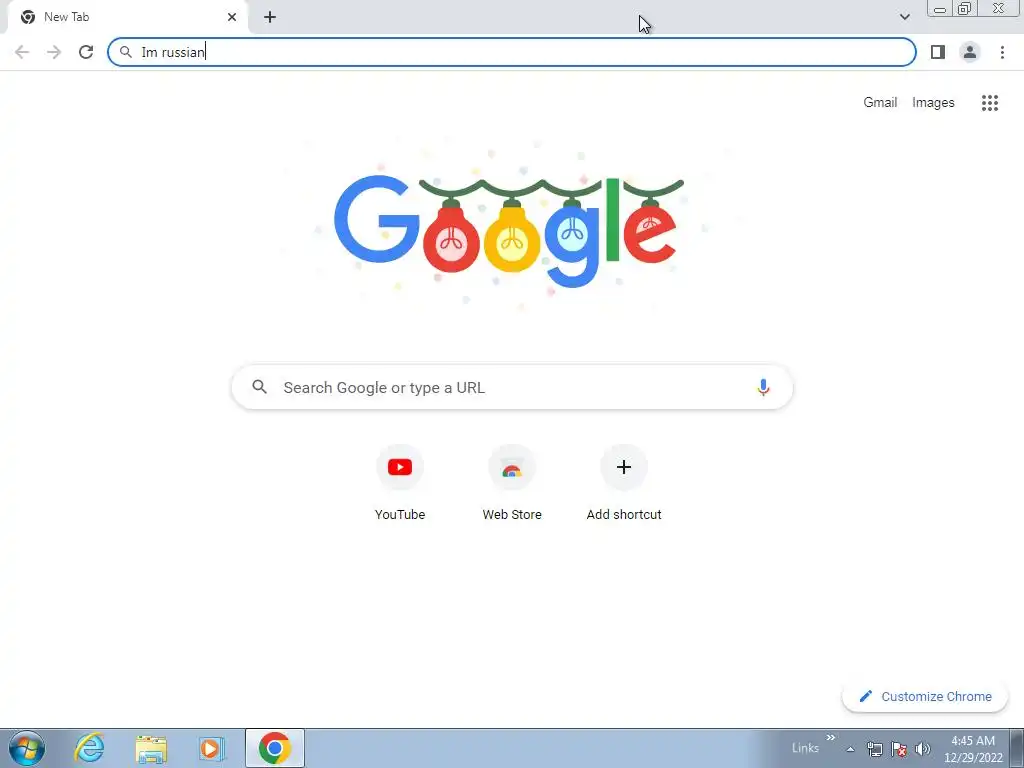The width and height of the screenshot is (1024, 768).
Task: Open Chrome three-dot menu
Action: 1002,52
